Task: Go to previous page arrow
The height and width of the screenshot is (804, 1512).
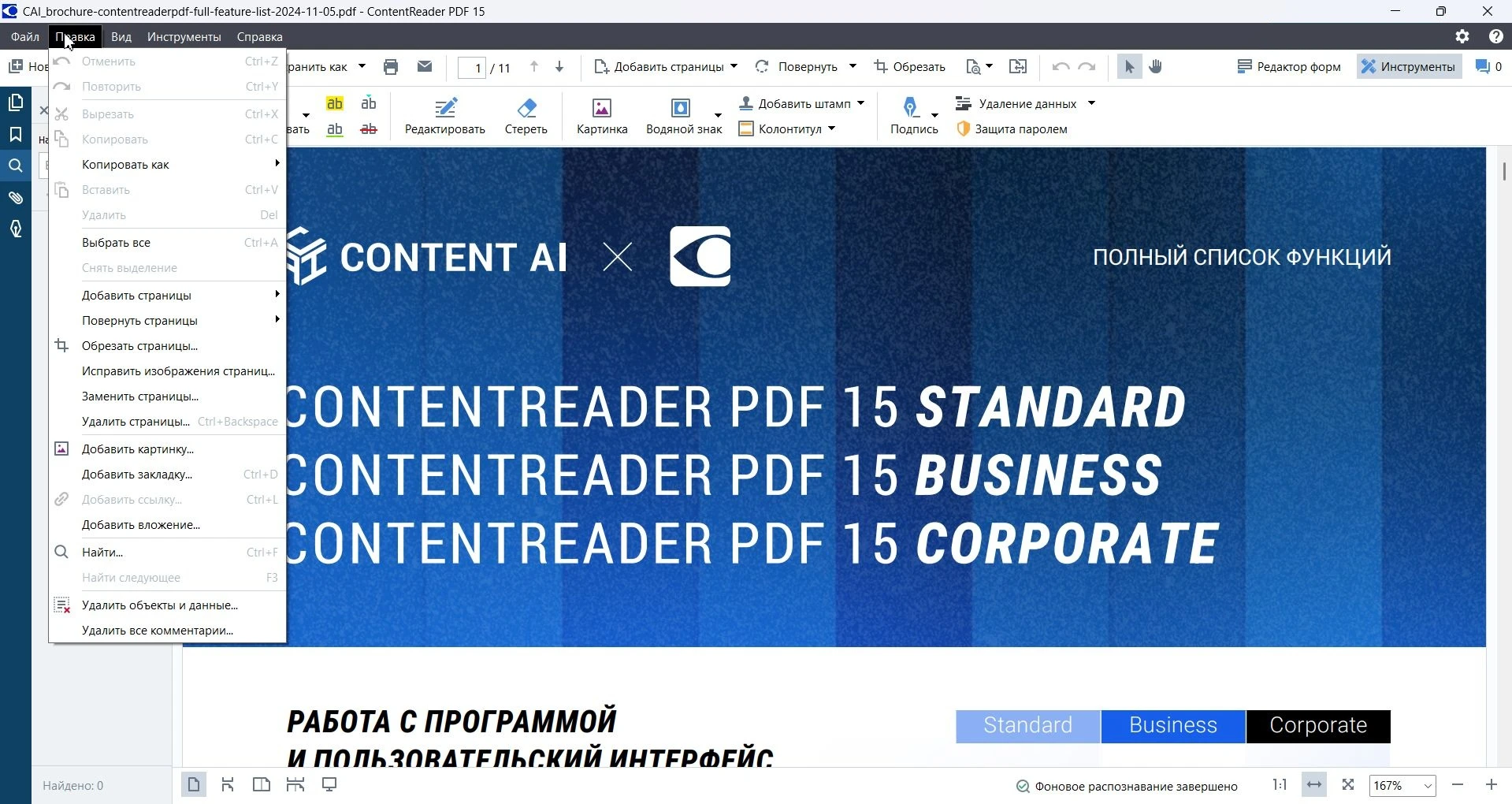Action: (x=534, y=67)
